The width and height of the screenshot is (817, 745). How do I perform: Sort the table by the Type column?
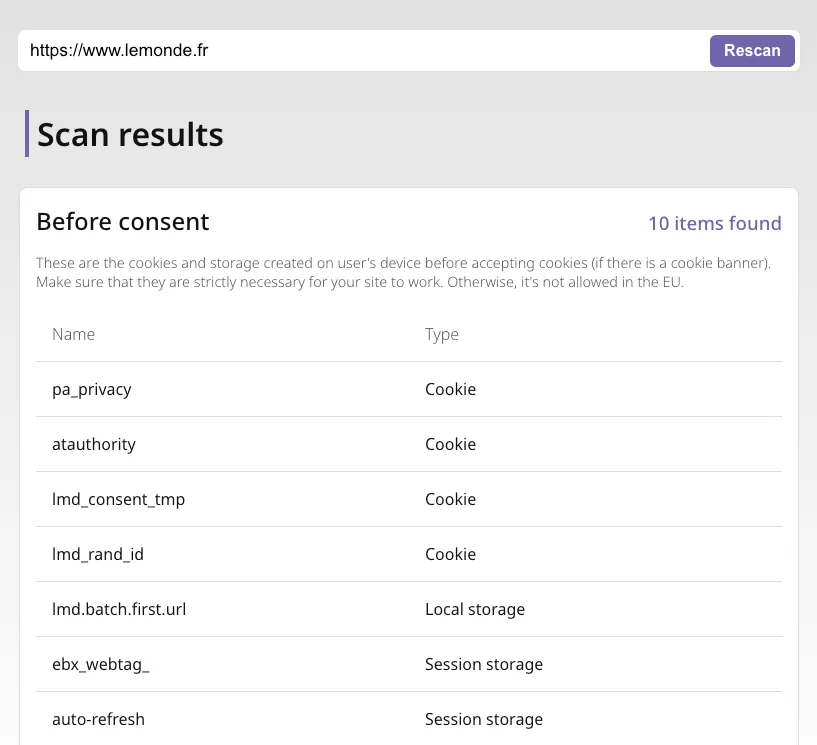pos(441,334)
